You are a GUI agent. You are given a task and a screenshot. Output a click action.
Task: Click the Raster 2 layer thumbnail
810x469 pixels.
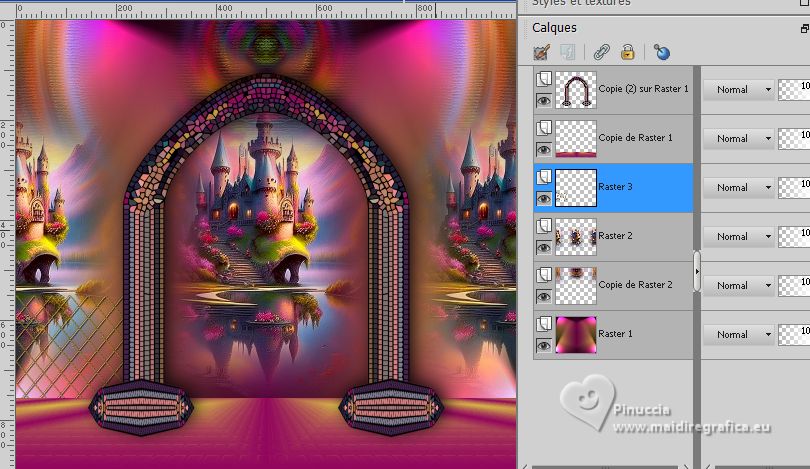pyautogui.click(x=575, y=237)
